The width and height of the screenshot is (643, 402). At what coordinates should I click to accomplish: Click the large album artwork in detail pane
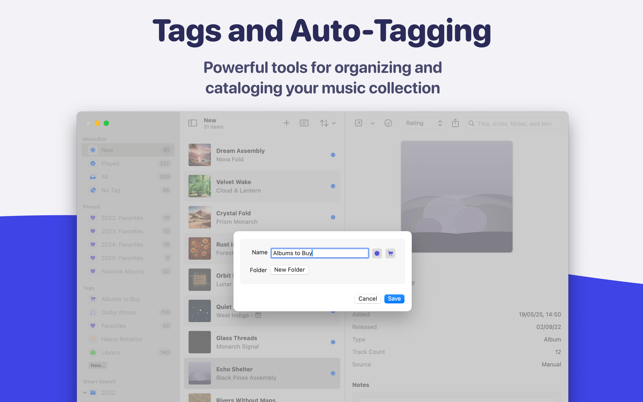pos(457,196)
